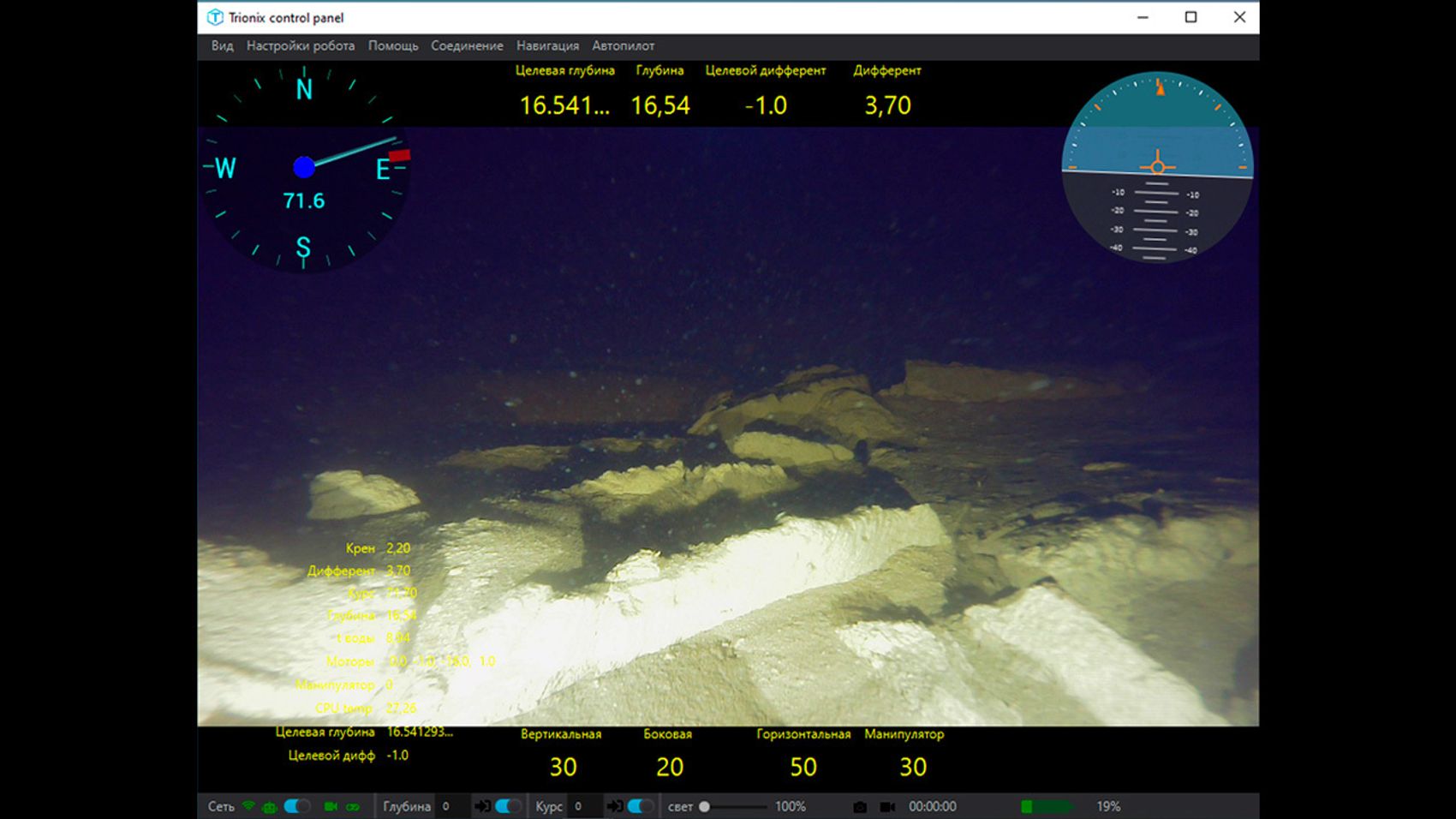
Task: Click the green robot connection icon
Action: pyautogui.click(x=270, y=807)
